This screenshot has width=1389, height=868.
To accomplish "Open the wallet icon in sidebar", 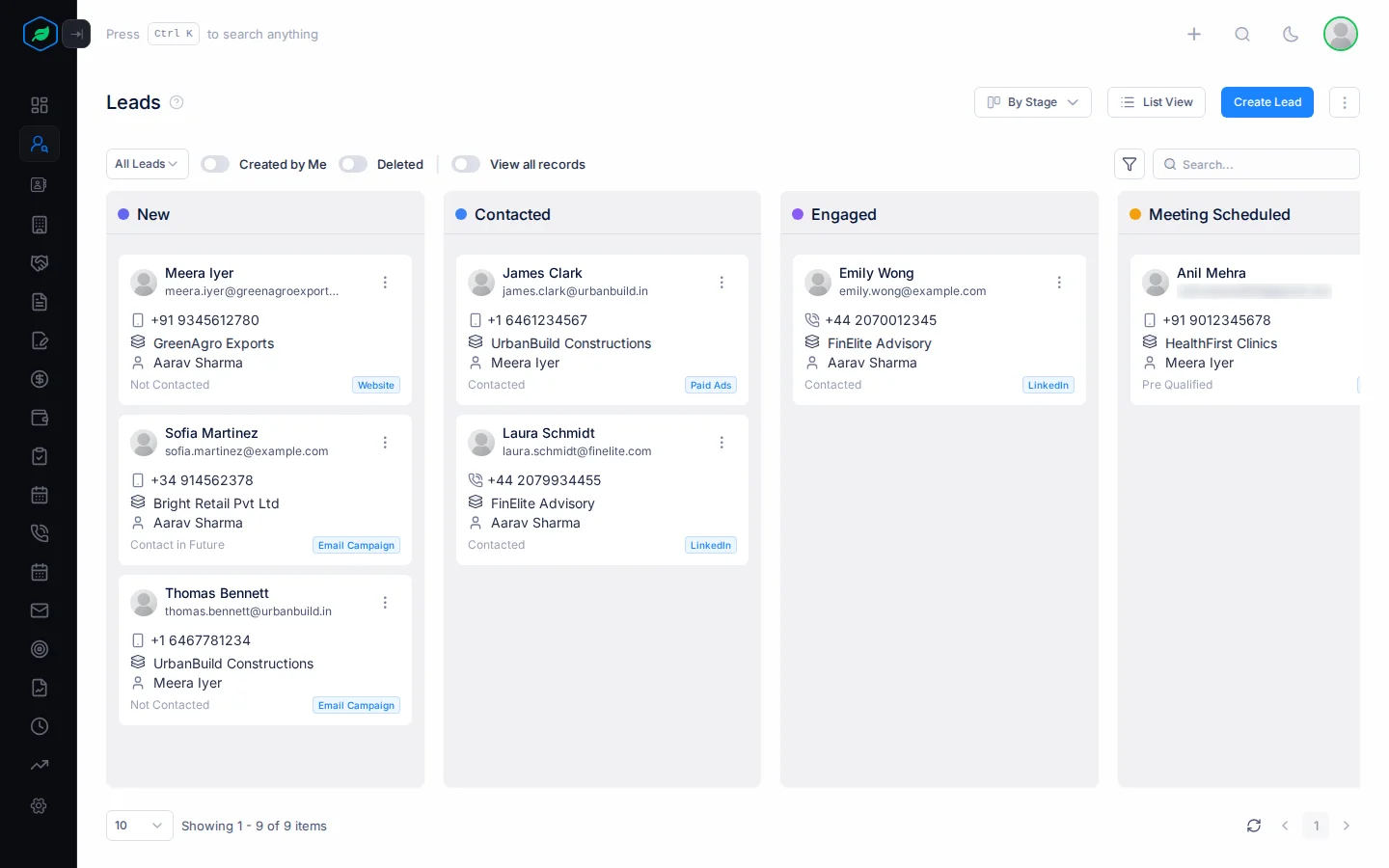I will (40, 418).
